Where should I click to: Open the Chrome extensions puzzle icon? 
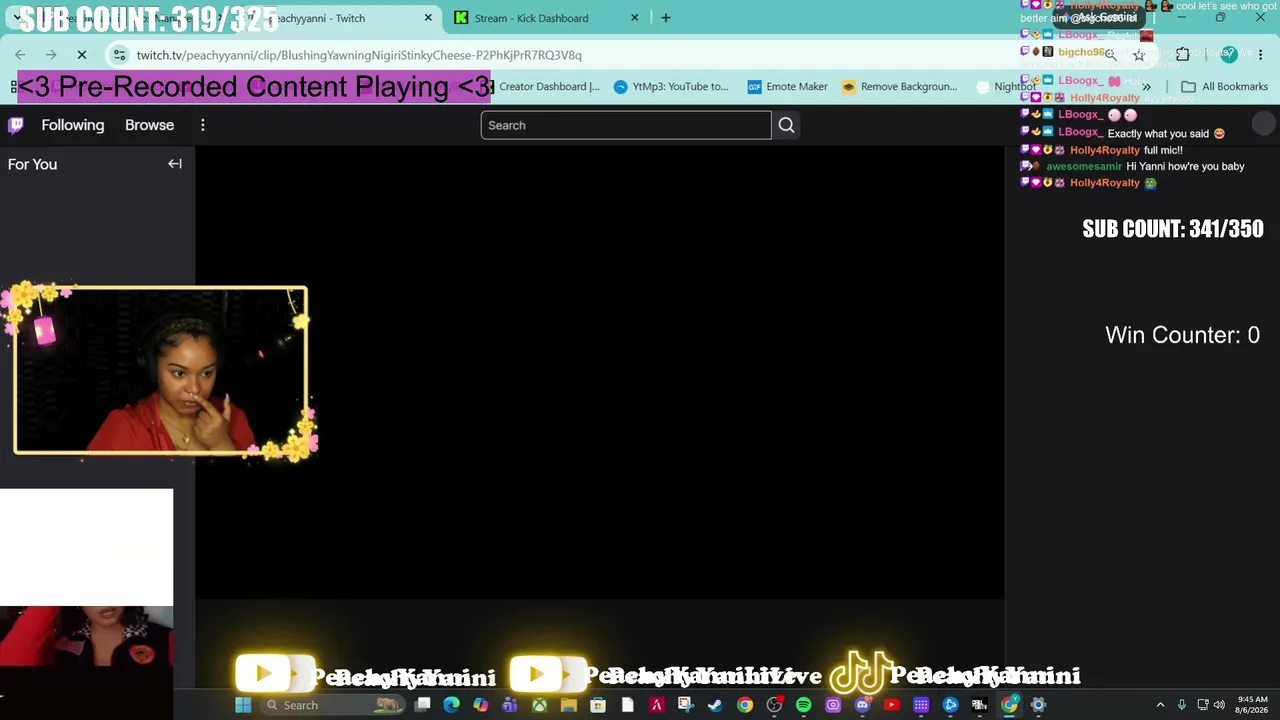click(1183, 55)
